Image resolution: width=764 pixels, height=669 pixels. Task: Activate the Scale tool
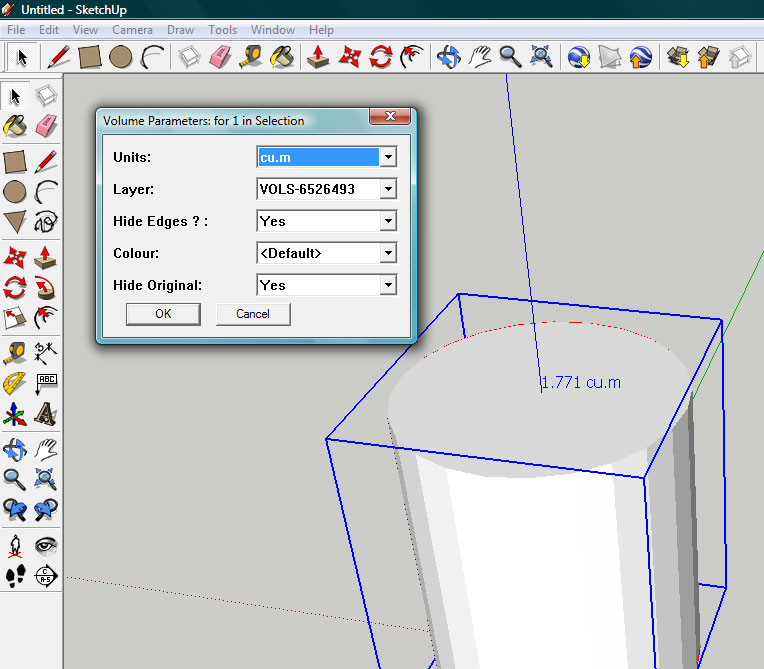point(15,319)
